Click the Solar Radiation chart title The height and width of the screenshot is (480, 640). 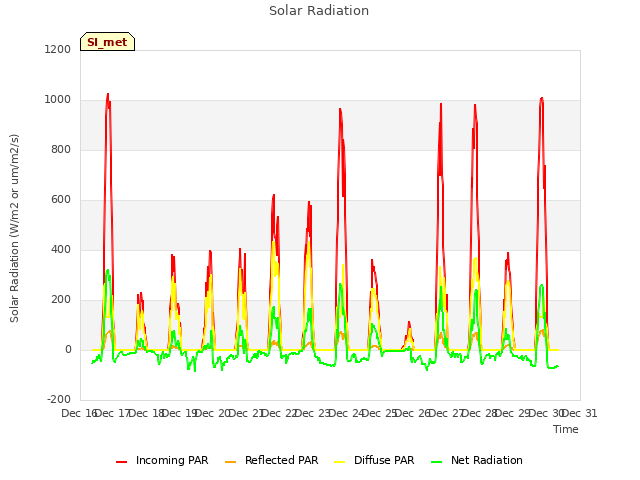point(319,11)
